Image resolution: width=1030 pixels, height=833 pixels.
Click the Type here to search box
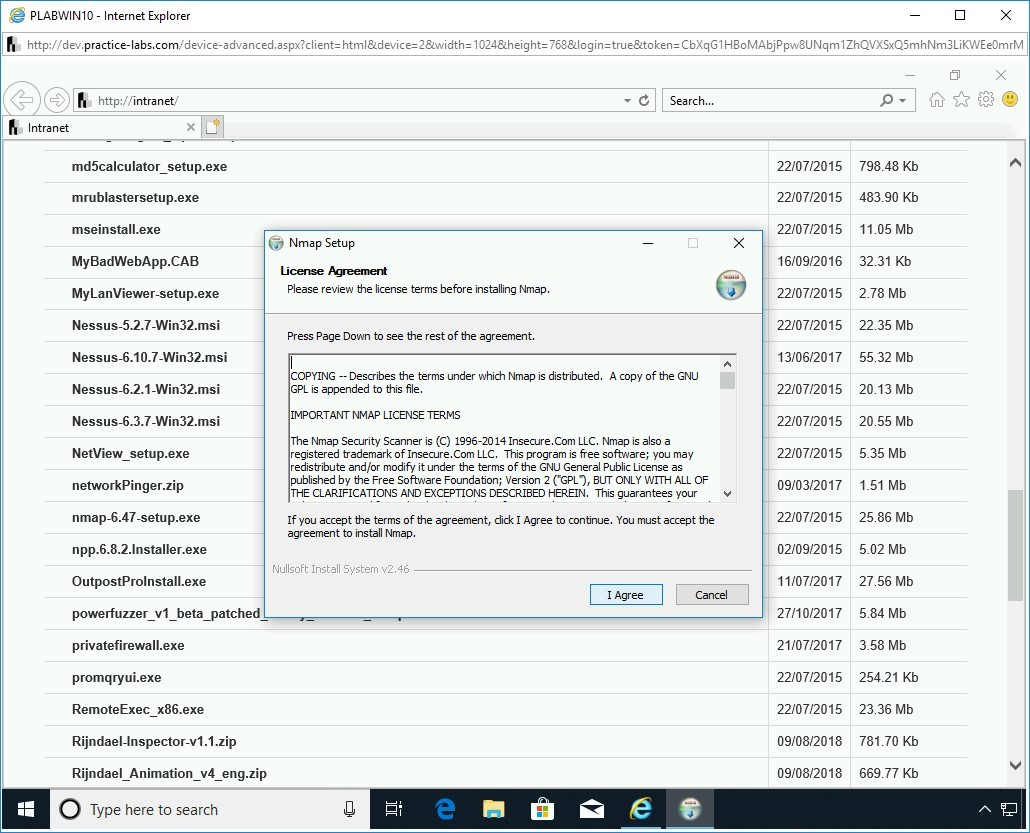200,809
